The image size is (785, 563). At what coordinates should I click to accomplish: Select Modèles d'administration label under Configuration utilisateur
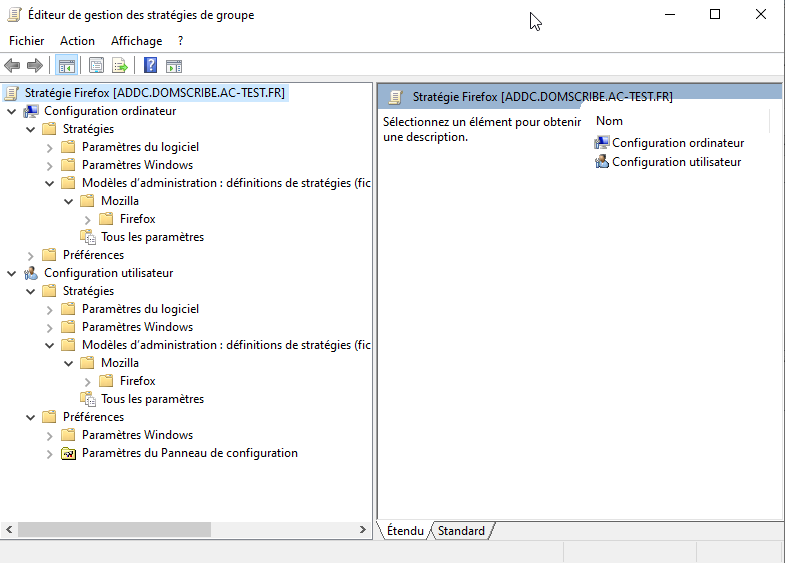point(226,345)
